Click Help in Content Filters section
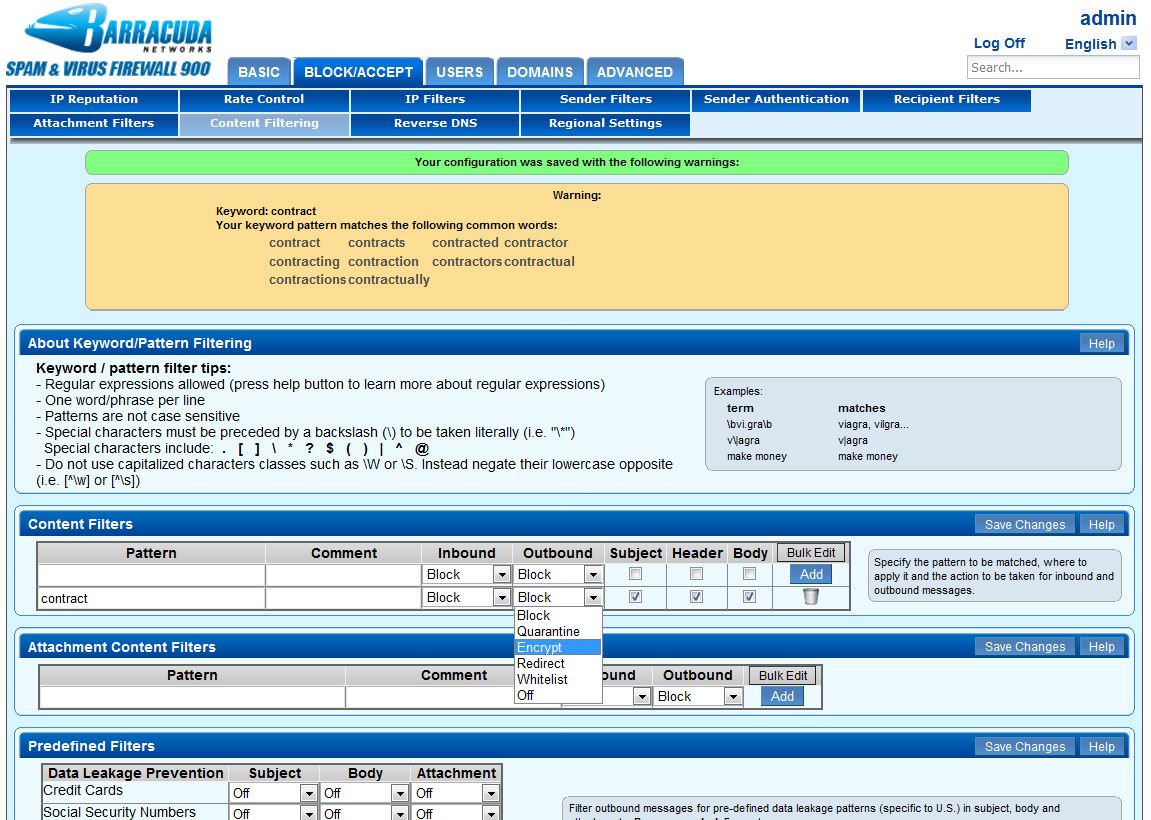The height and width of the screenshot is (820, 1151). coord(1101,525)
